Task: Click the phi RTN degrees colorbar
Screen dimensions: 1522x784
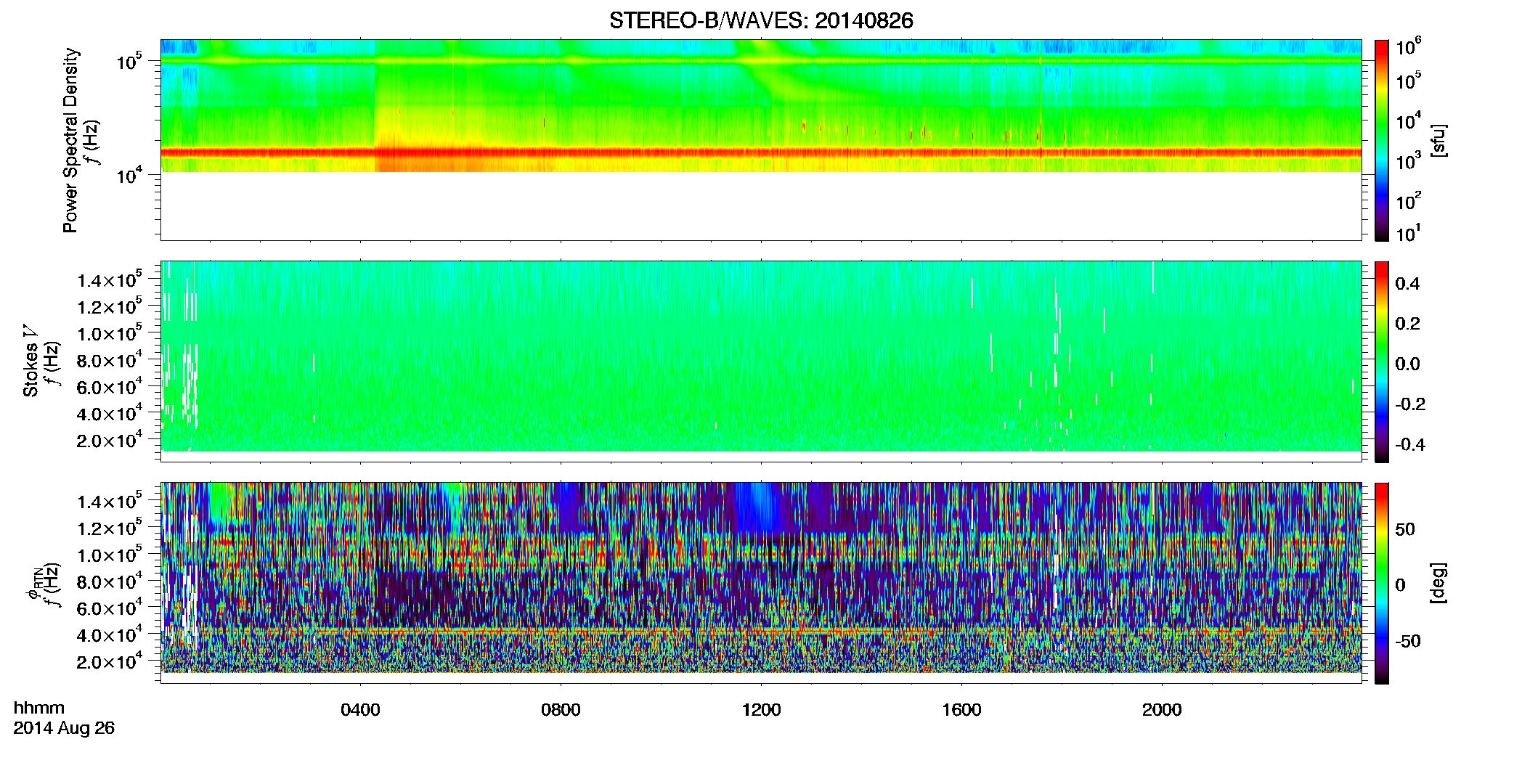Action: pyautogui.click(x=1382, y=583)
